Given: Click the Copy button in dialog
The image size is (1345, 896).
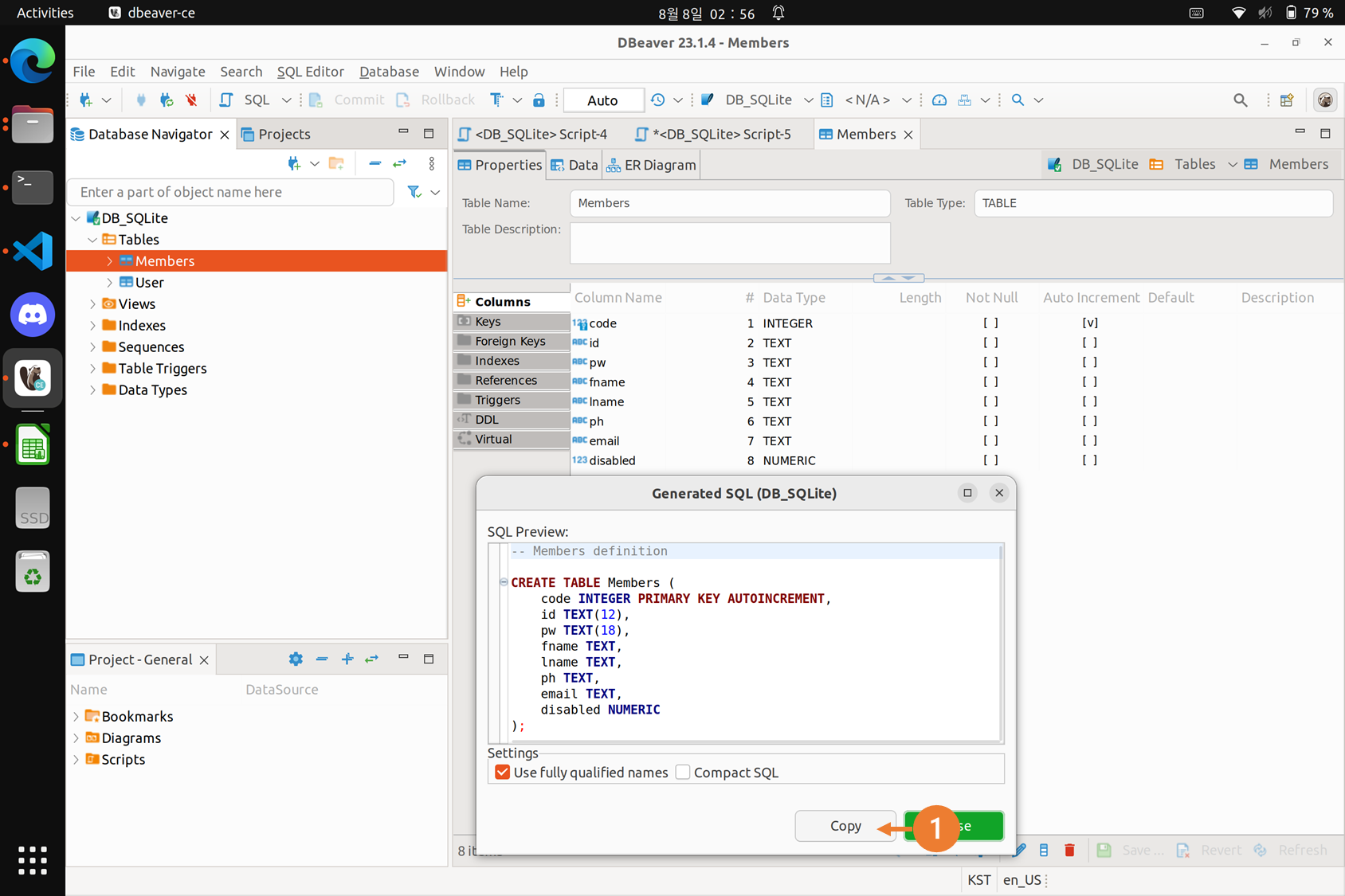Looking at the screenshot, I should 845,826.
